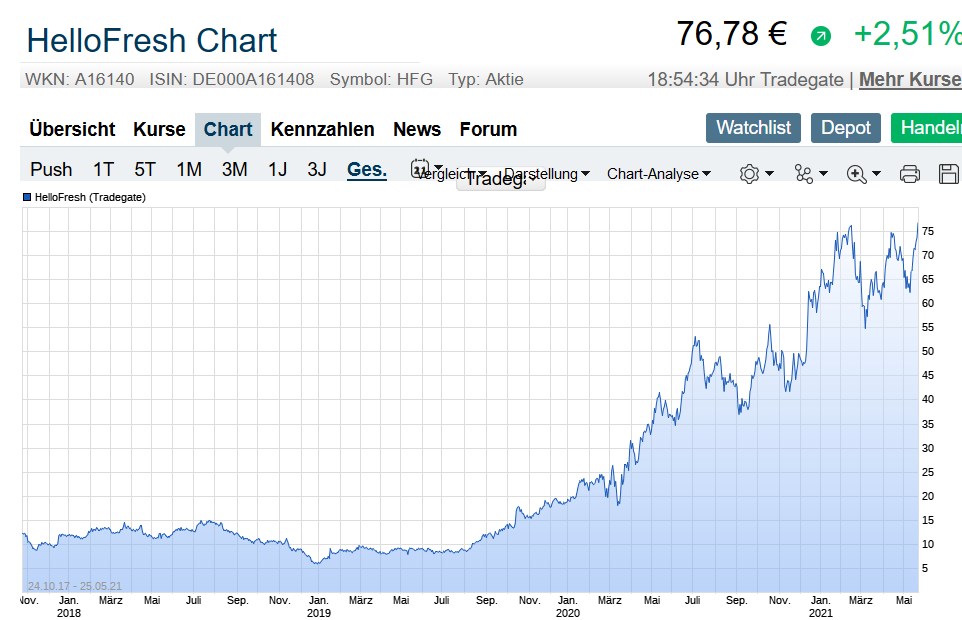Click the Symbol: HFG text
Viewport: 962px width, 620px height.
381,79
